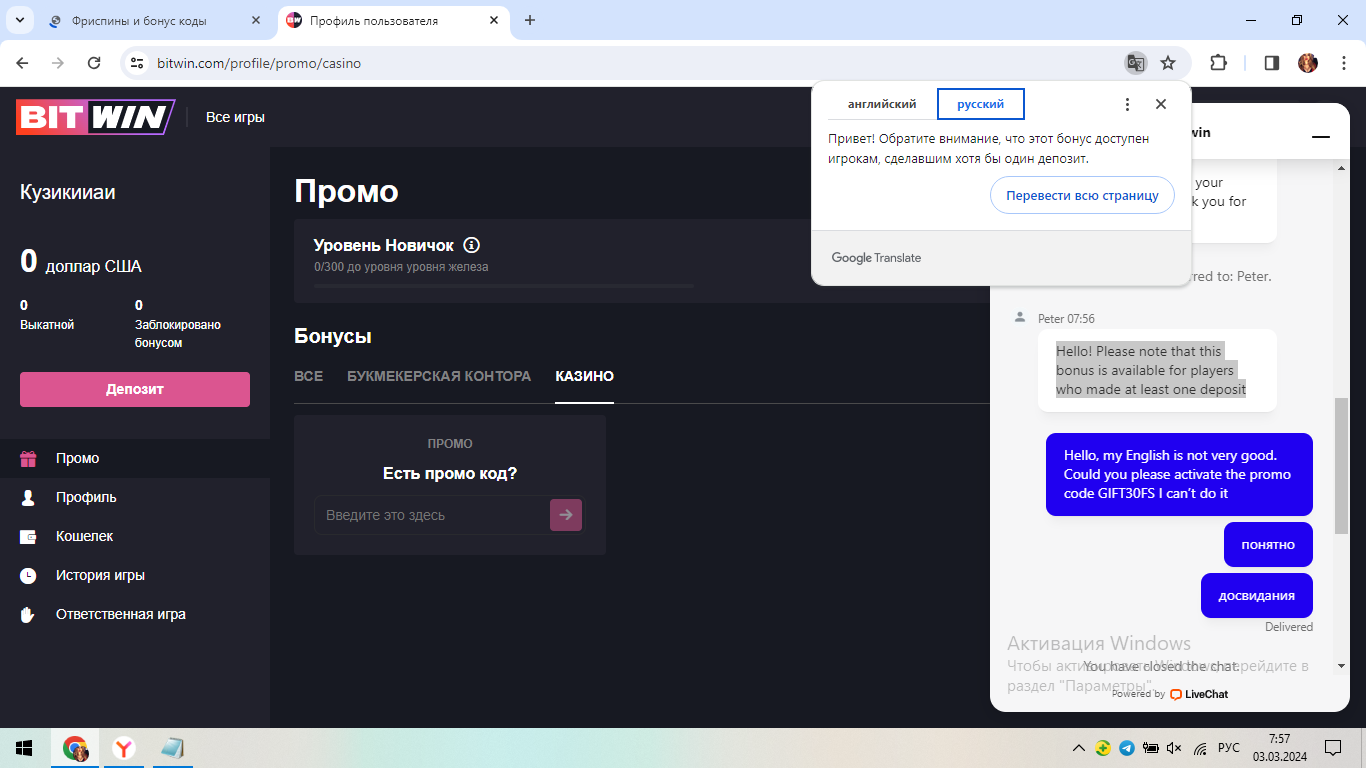1366x768 pixels.
Task: Open Кошелек wallet menu item
Action: tap(84, 536)
